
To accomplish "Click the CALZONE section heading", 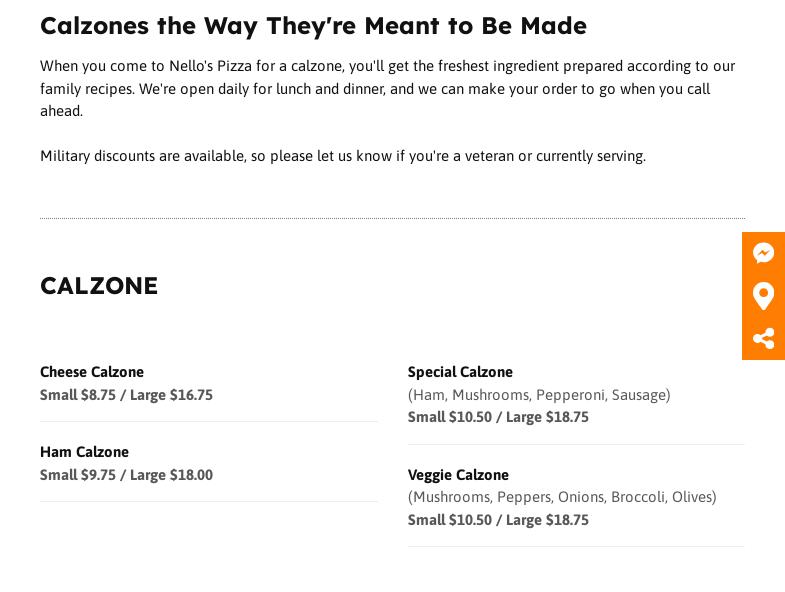I will point(99,286).
